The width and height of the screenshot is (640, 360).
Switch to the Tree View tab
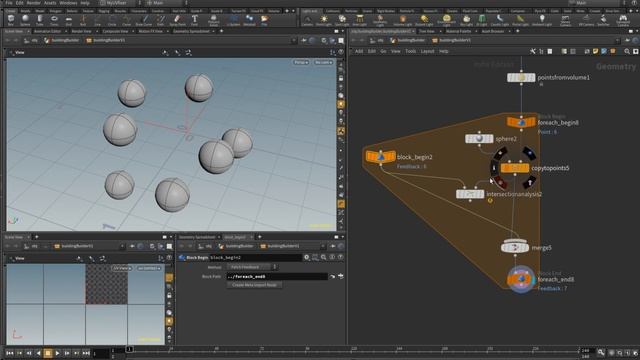427,31
